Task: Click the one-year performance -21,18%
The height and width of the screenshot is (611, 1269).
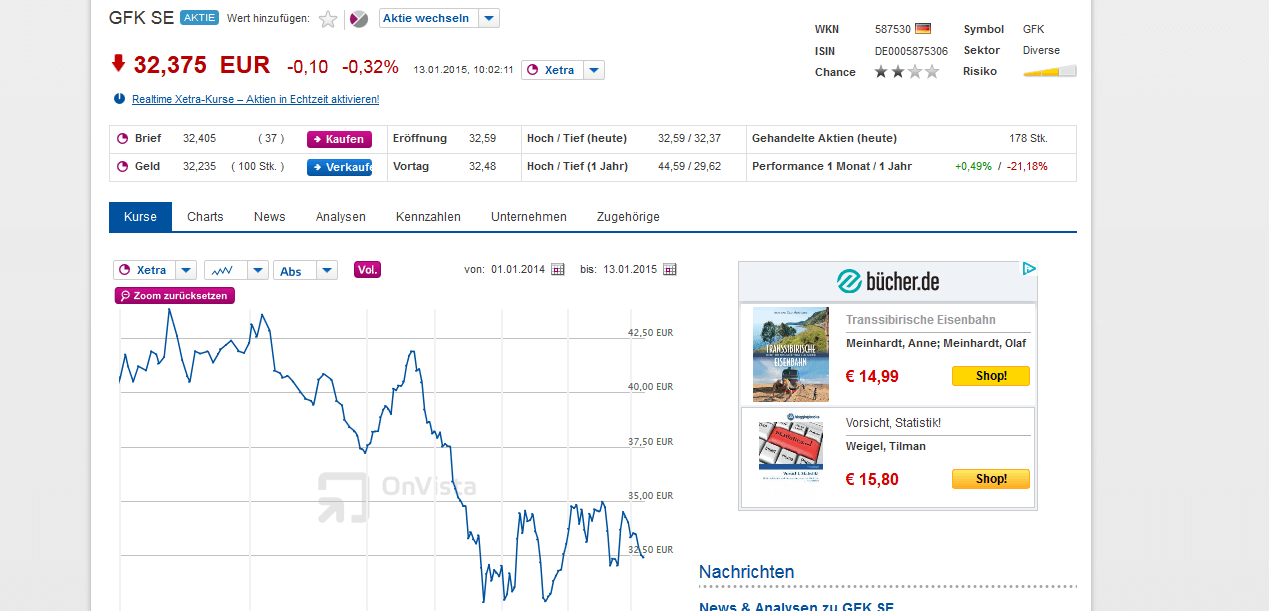Action: pyautogui.click(x=1027, y=166)
